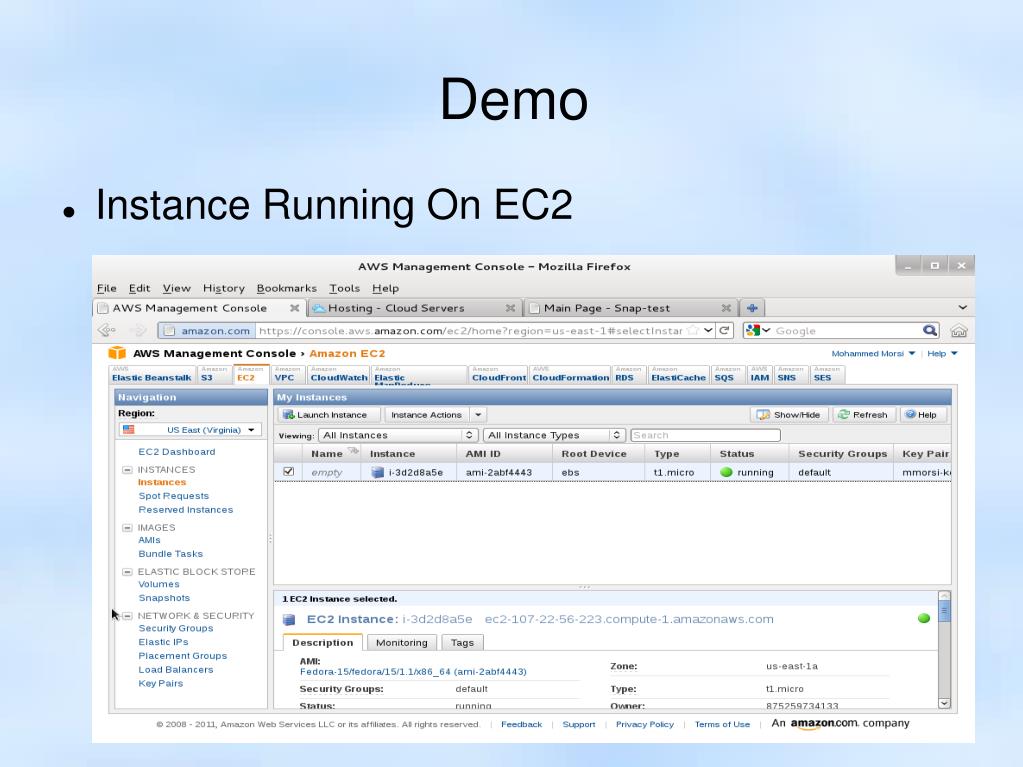Viewport: 1023px width, 767px height.
Task: Click the browser back arrow icon
Action: click(x=105, y=331)
